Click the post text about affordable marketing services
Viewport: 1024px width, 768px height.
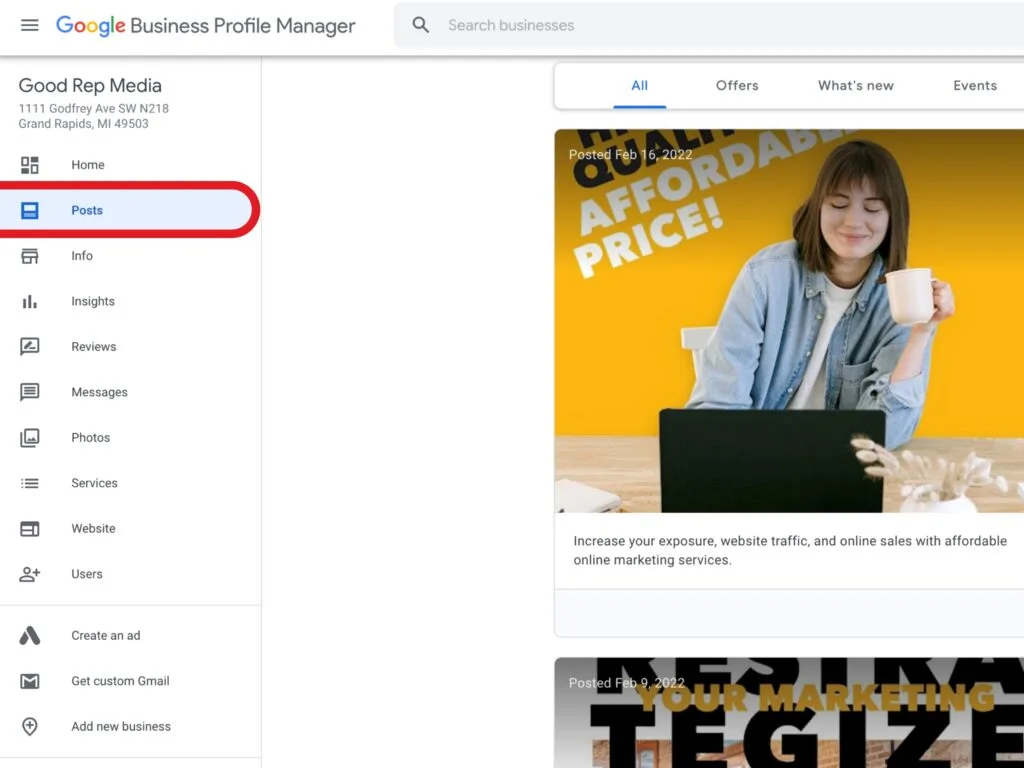(790, 551)
